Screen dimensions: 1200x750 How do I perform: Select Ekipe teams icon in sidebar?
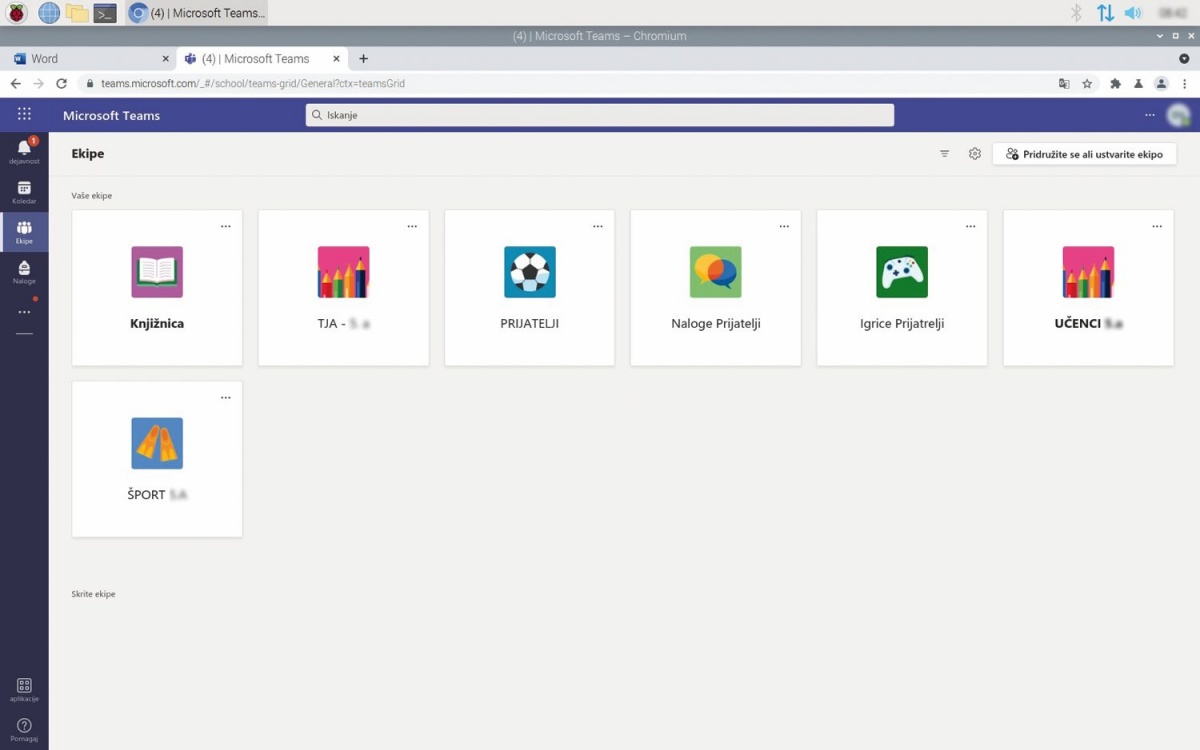click(x=24, y=232)
